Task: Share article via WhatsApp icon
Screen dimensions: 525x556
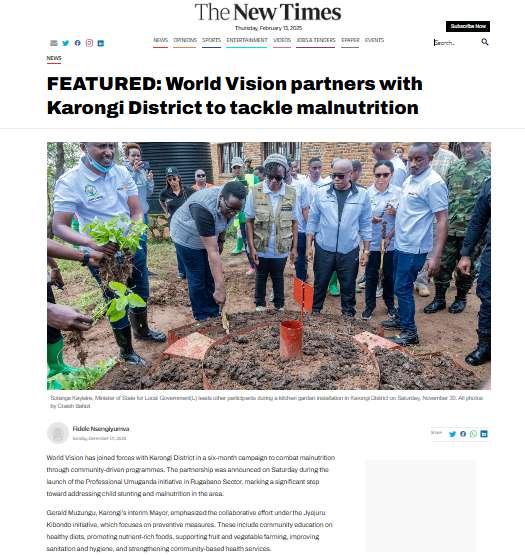Action: click(473, 434)
